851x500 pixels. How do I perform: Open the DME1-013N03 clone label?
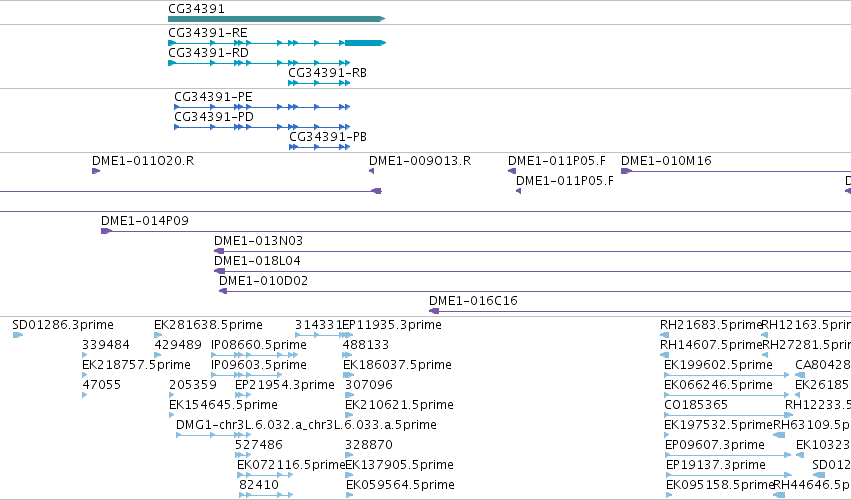click(258, 241)
